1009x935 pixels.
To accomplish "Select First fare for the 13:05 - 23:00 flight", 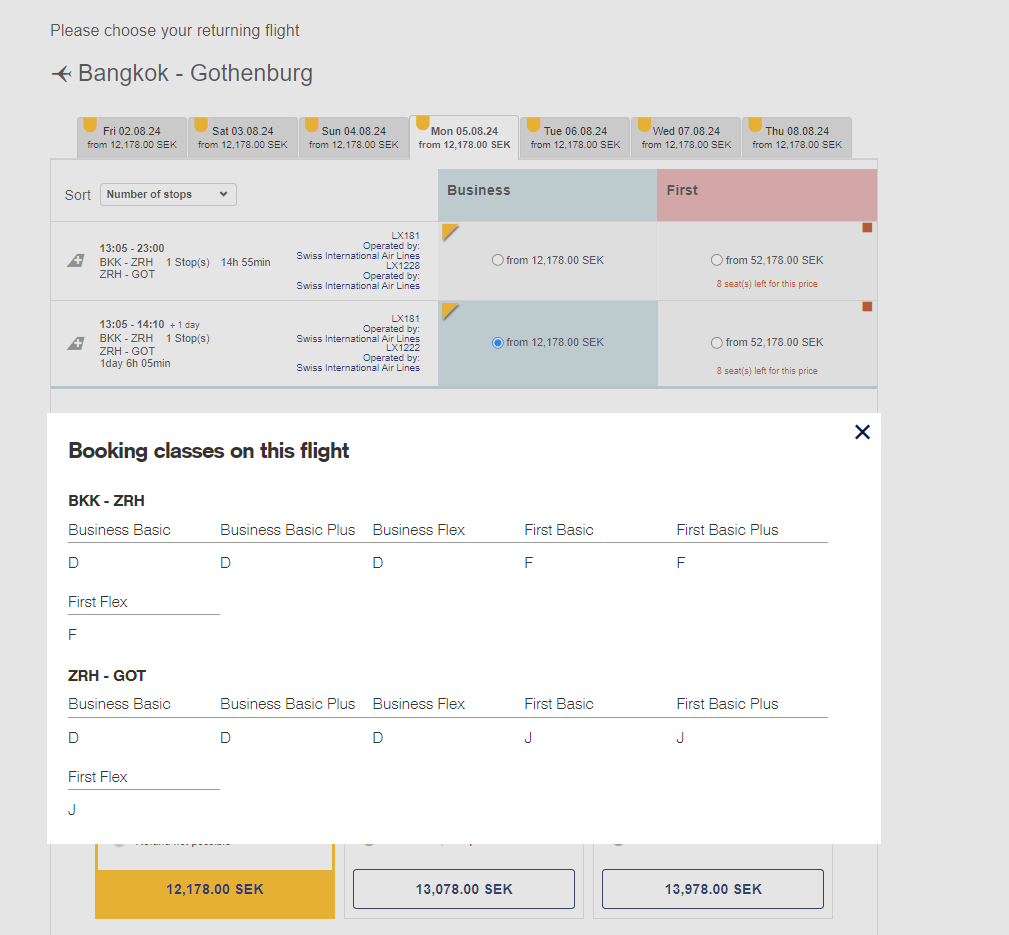I will (717, 260).
